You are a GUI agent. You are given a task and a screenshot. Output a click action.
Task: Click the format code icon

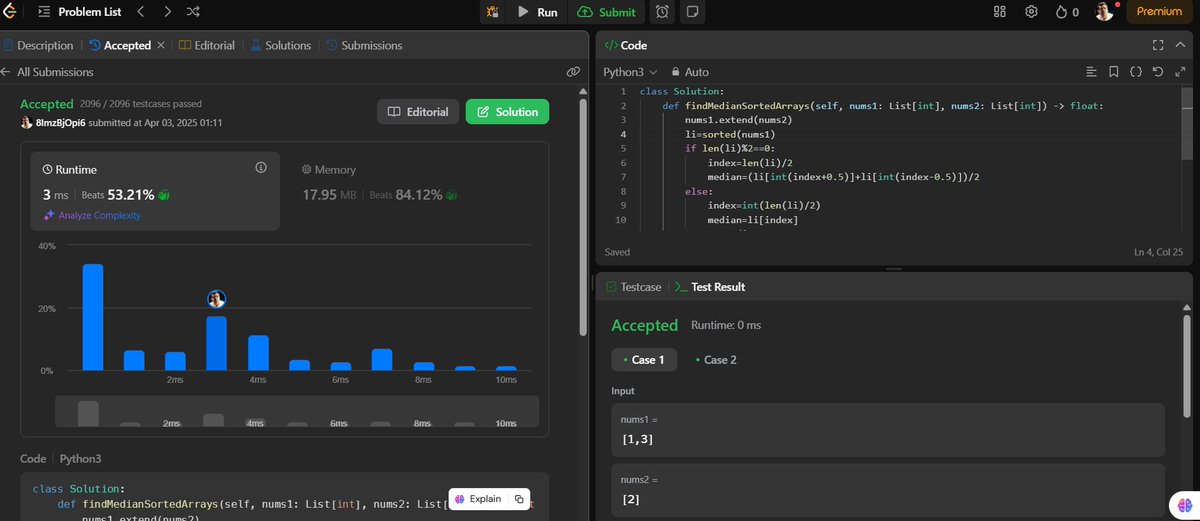point(1092,72)
